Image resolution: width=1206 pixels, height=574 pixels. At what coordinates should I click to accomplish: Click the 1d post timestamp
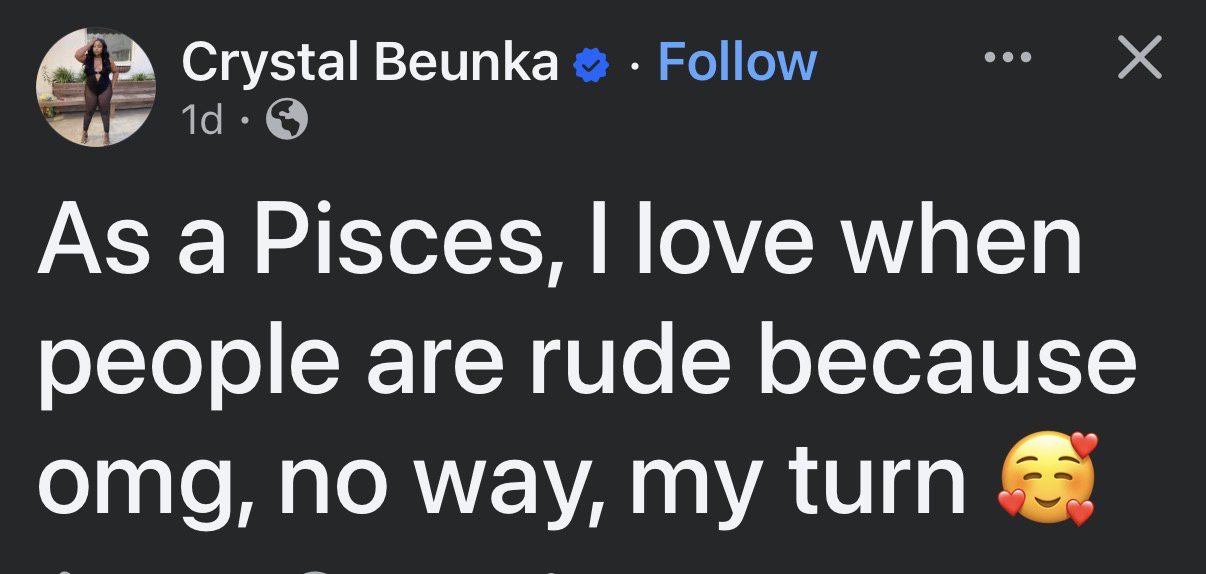coord(202,121)
